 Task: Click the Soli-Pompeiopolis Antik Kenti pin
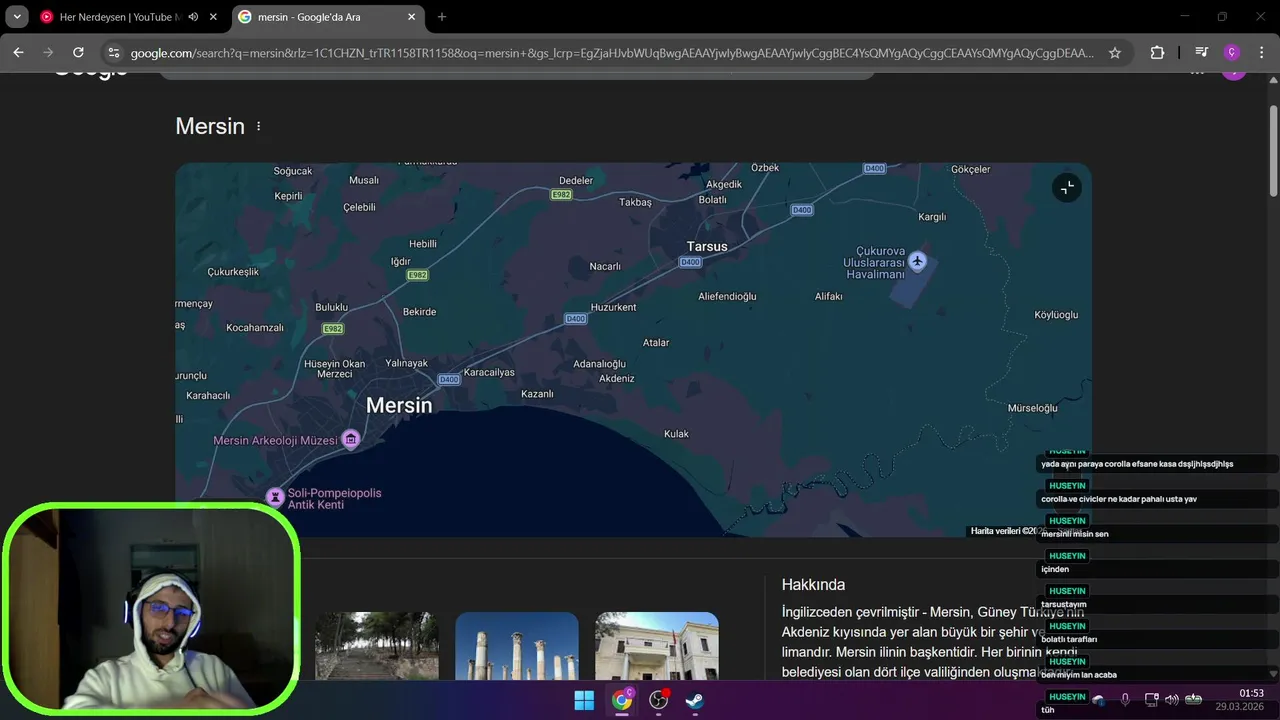click(274, 497)
